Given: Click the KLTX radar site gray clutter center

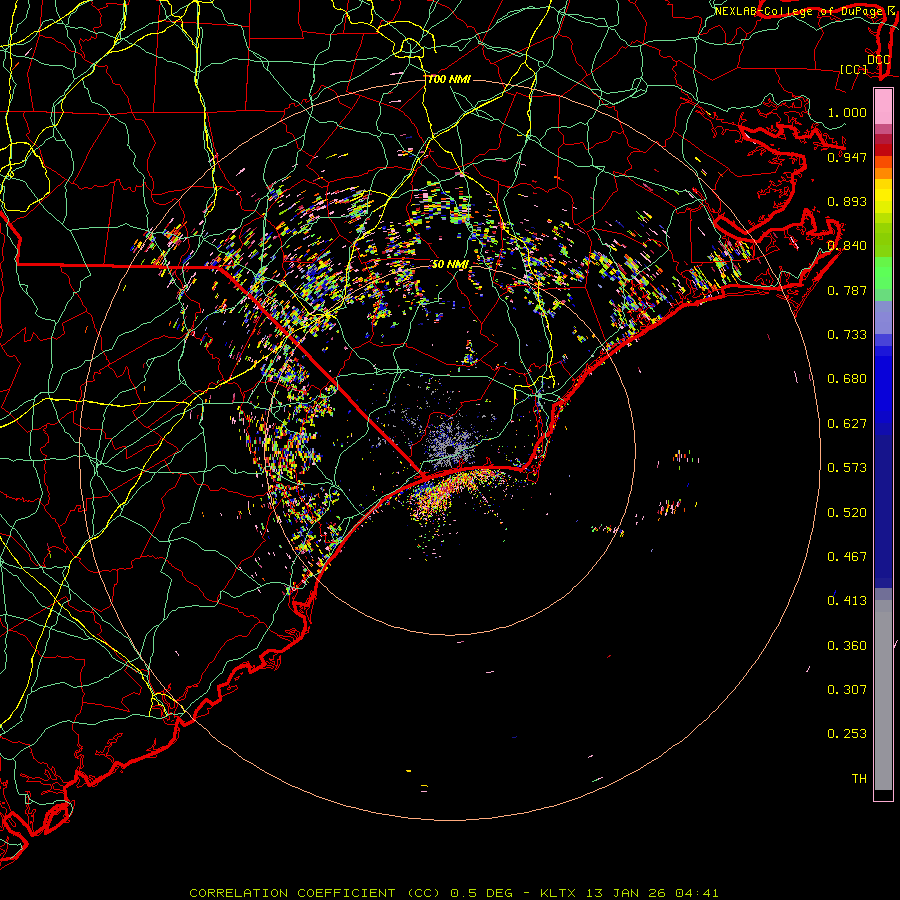Looking at the screenshot, I should click(451, 449).
